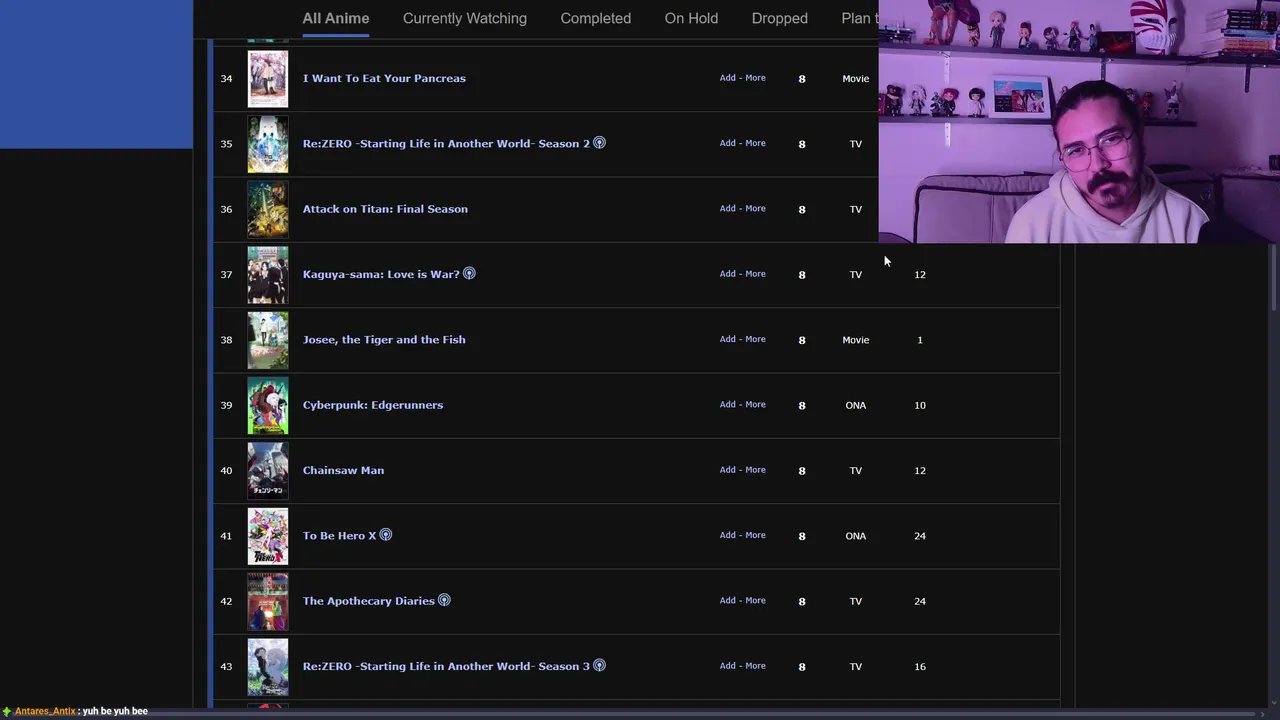Click the icon next to The Apothecary Diaries
1280x720 pixels.
[x=444, y=600]
